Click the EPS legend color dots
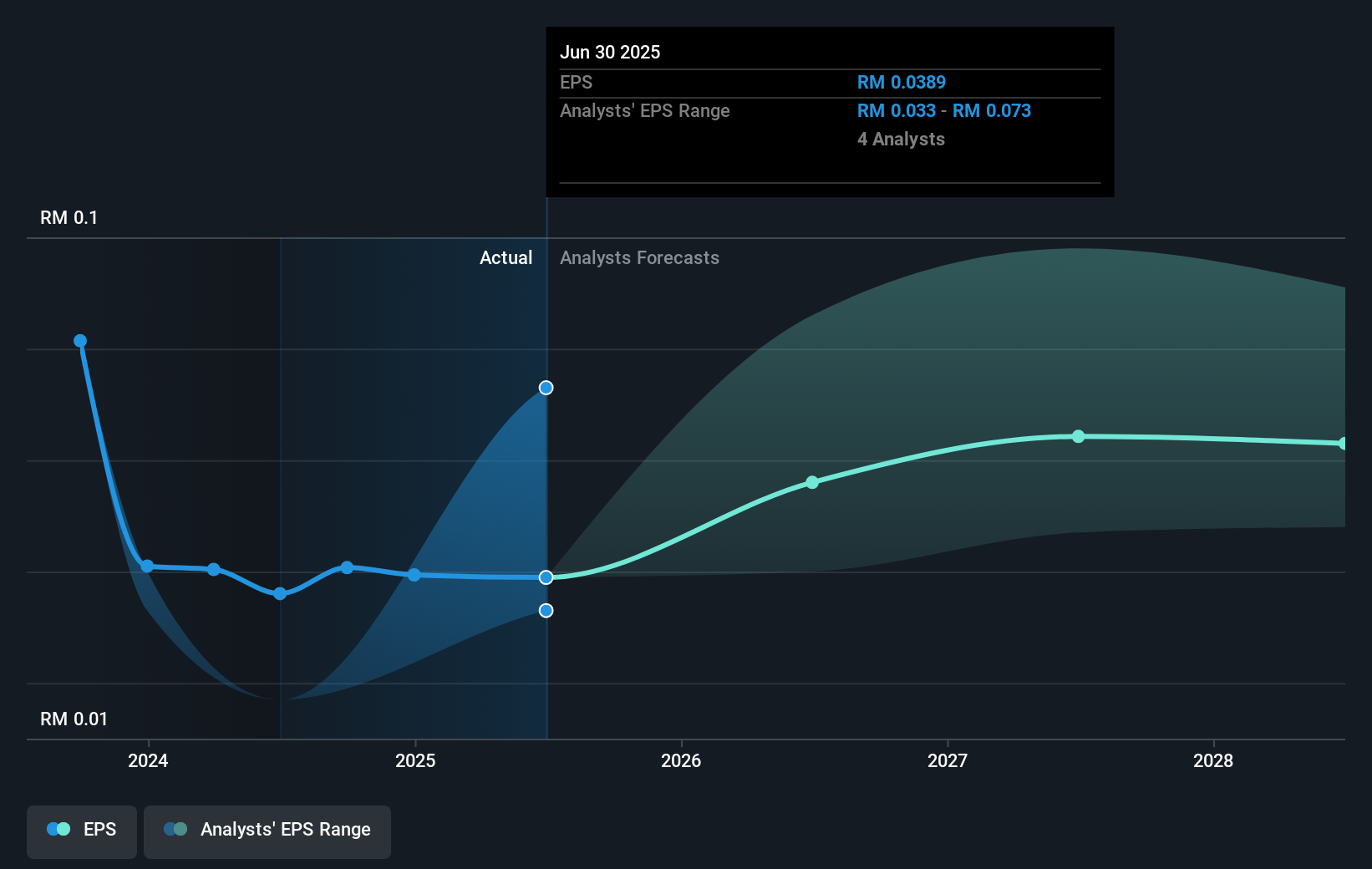Viewport: 1372px width, 869px height. (x=58, y=830)
